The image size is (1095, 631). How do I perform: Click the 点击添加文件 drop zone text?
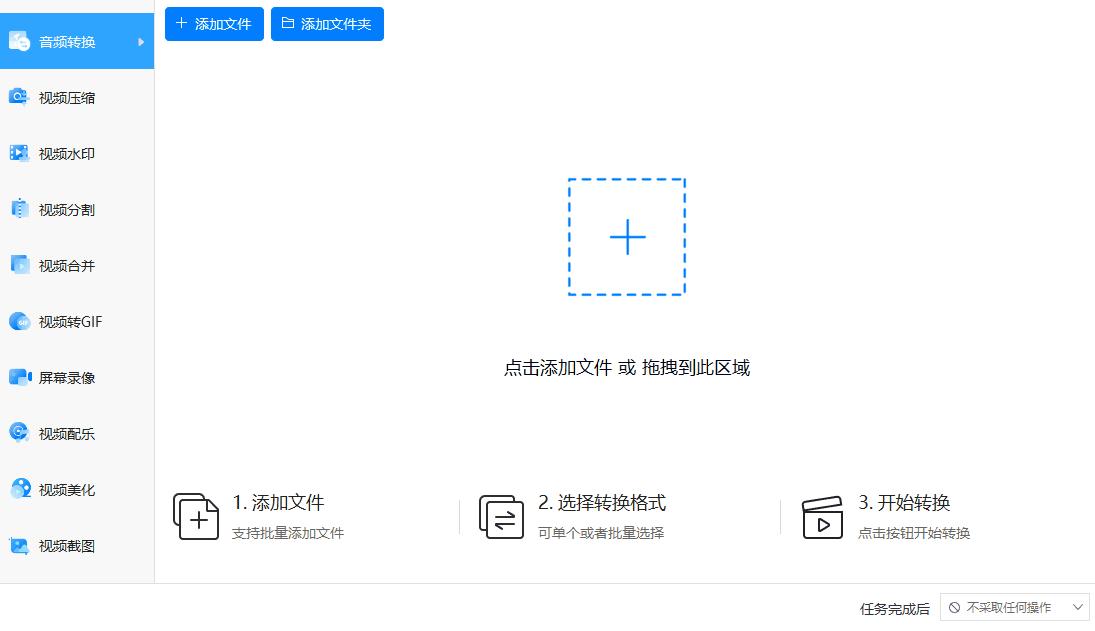point(627,368)
